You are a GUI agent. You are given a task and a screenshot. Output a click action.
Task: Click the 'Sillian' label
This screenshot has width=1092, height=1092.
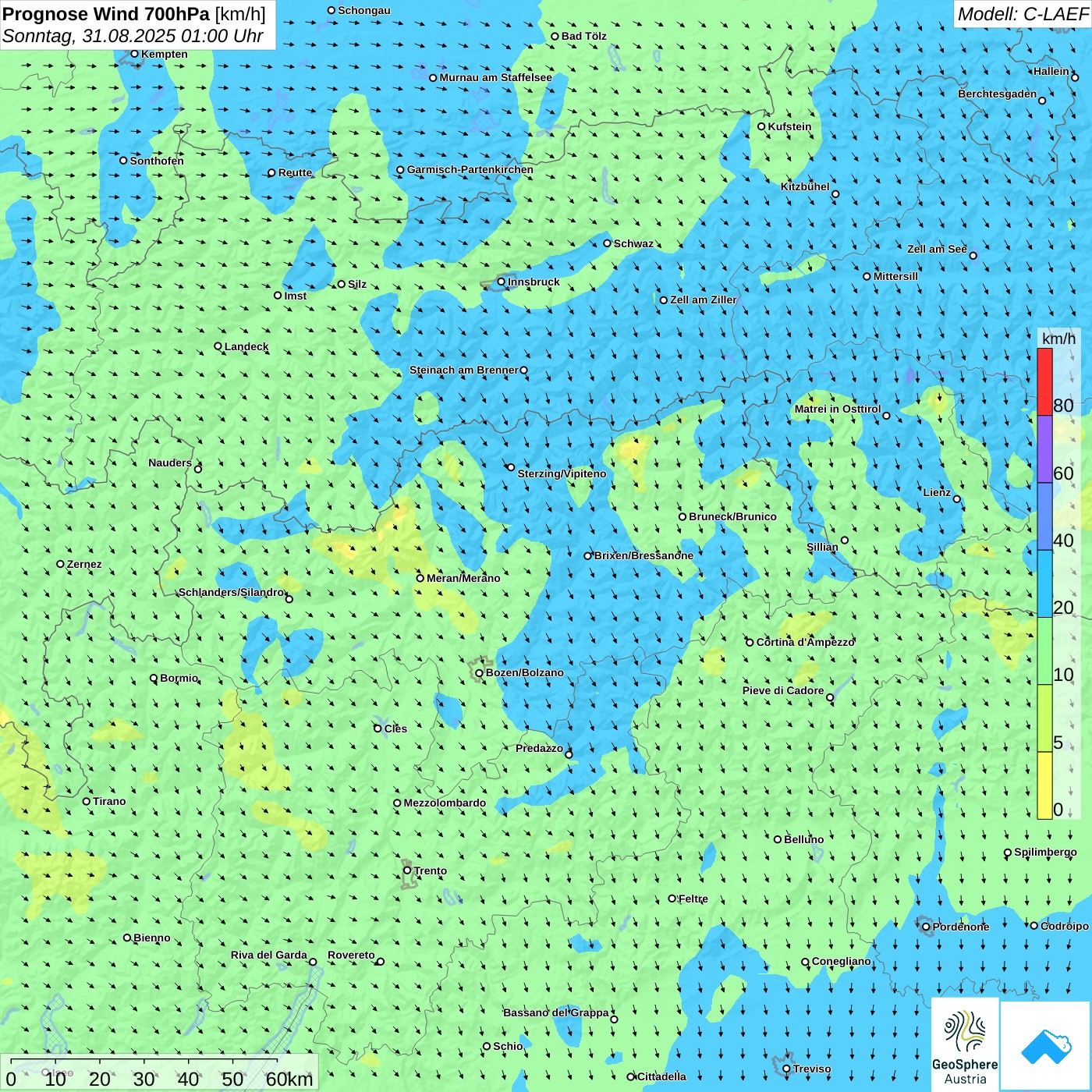(x=822, y=547)
